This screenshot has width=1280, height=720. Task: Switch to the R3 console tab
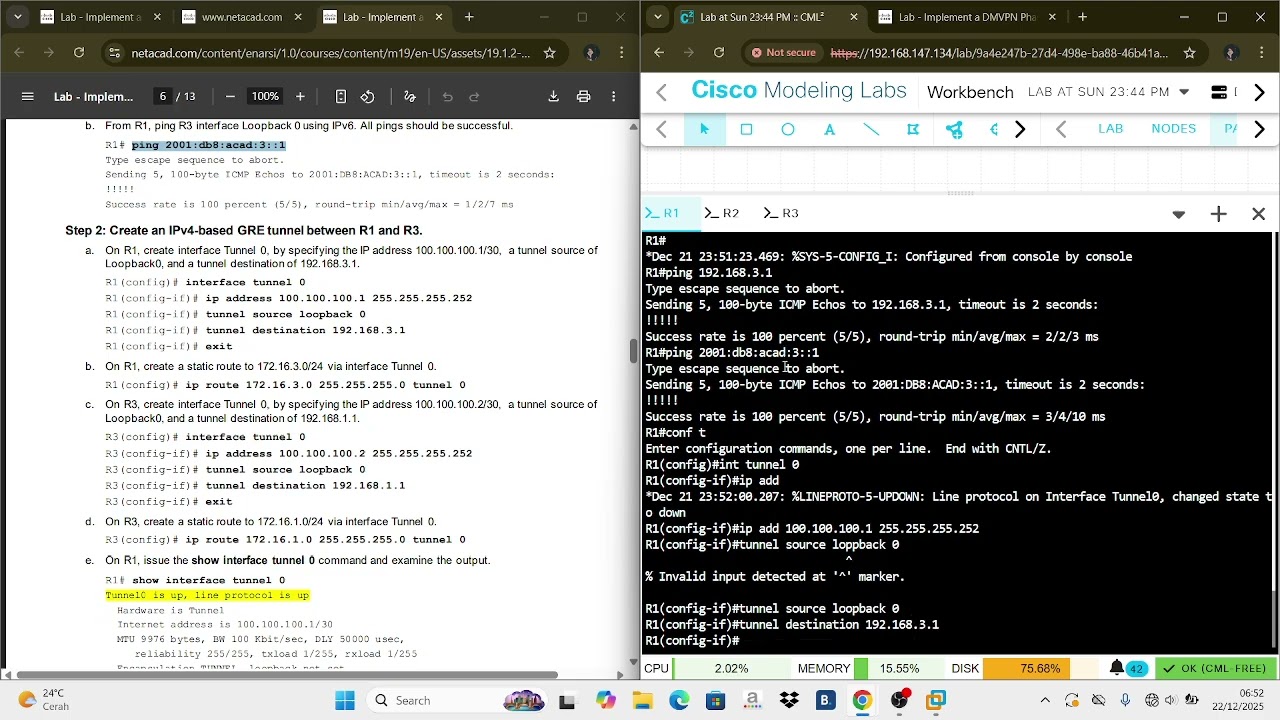tap(781, 213)
